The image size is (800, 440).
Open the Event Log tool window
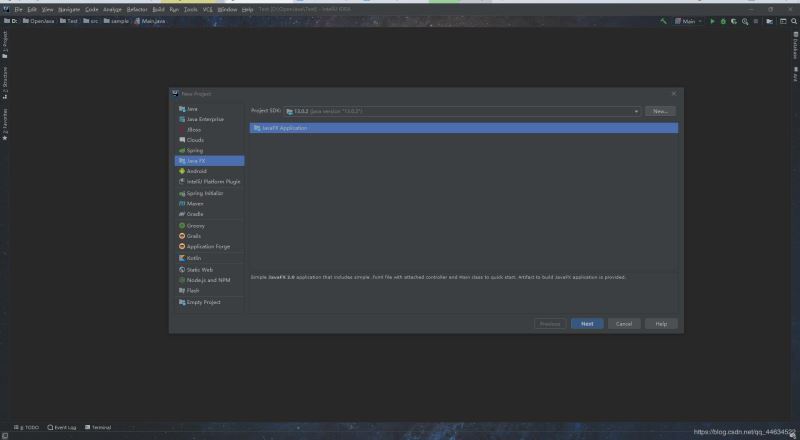pyautogui.click(x=62, y=427)
